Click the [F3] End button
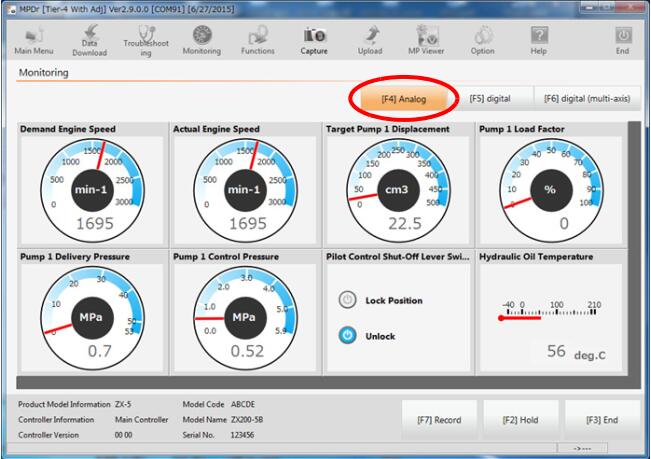The height and width of the screenshot is (459, 651). pyautogui.click(x=603, y=420)
